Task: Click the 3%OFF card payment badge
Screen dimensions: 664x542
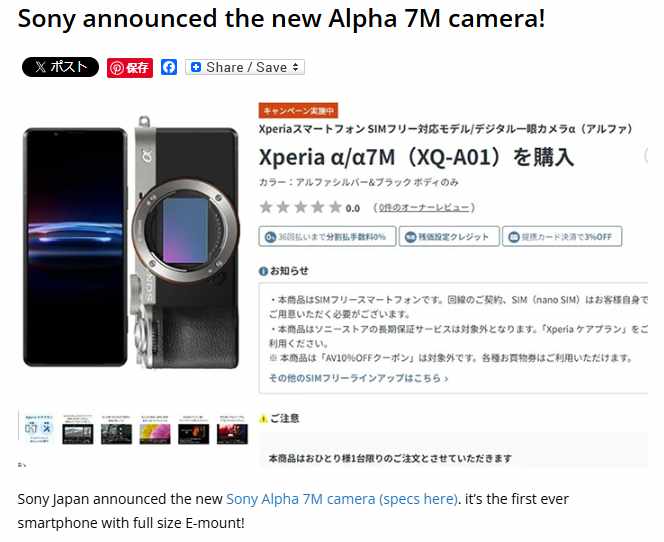Action: pos(562,236)
